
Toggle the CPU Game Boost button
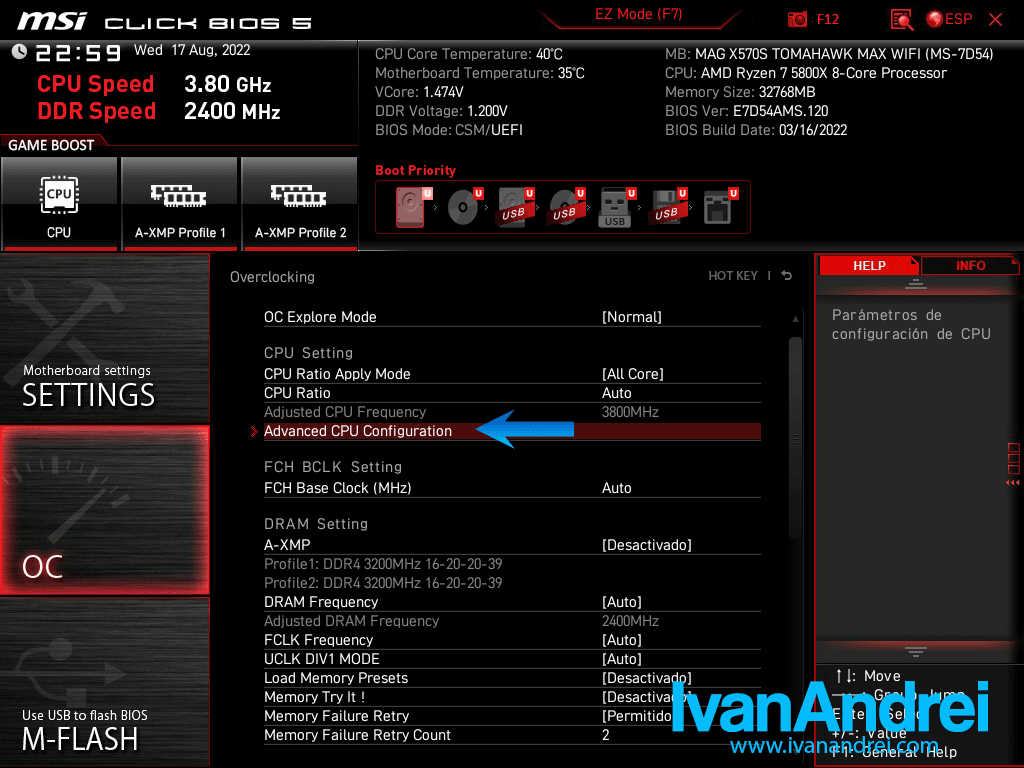click(x=59, y=203)
